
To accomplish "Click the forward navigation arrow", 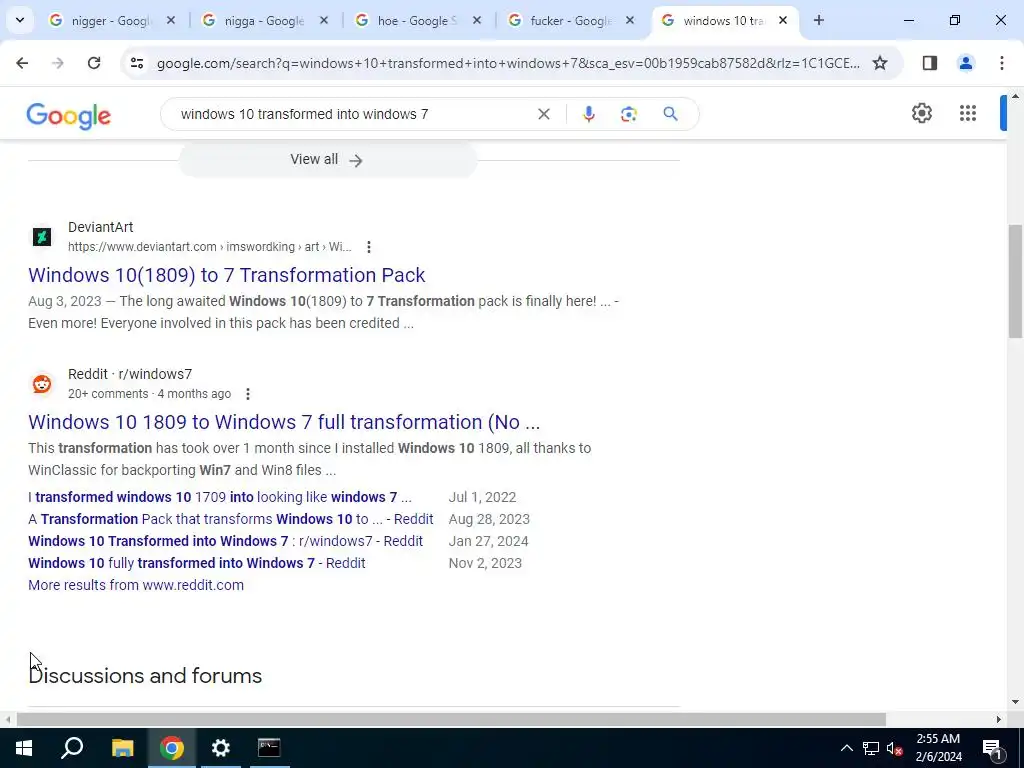I will coord(58,63).
